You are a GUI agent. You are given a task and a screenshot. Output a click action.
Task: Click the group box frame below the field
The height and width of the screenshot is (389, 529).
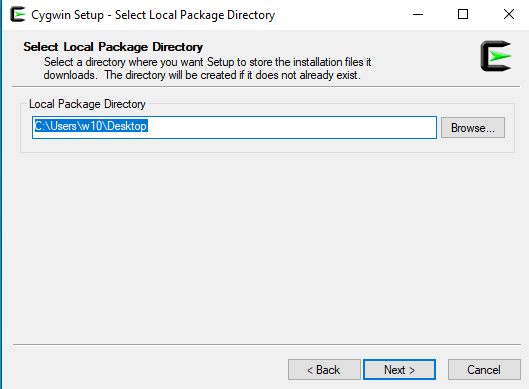pyautogui.click(x=267, y=152)
